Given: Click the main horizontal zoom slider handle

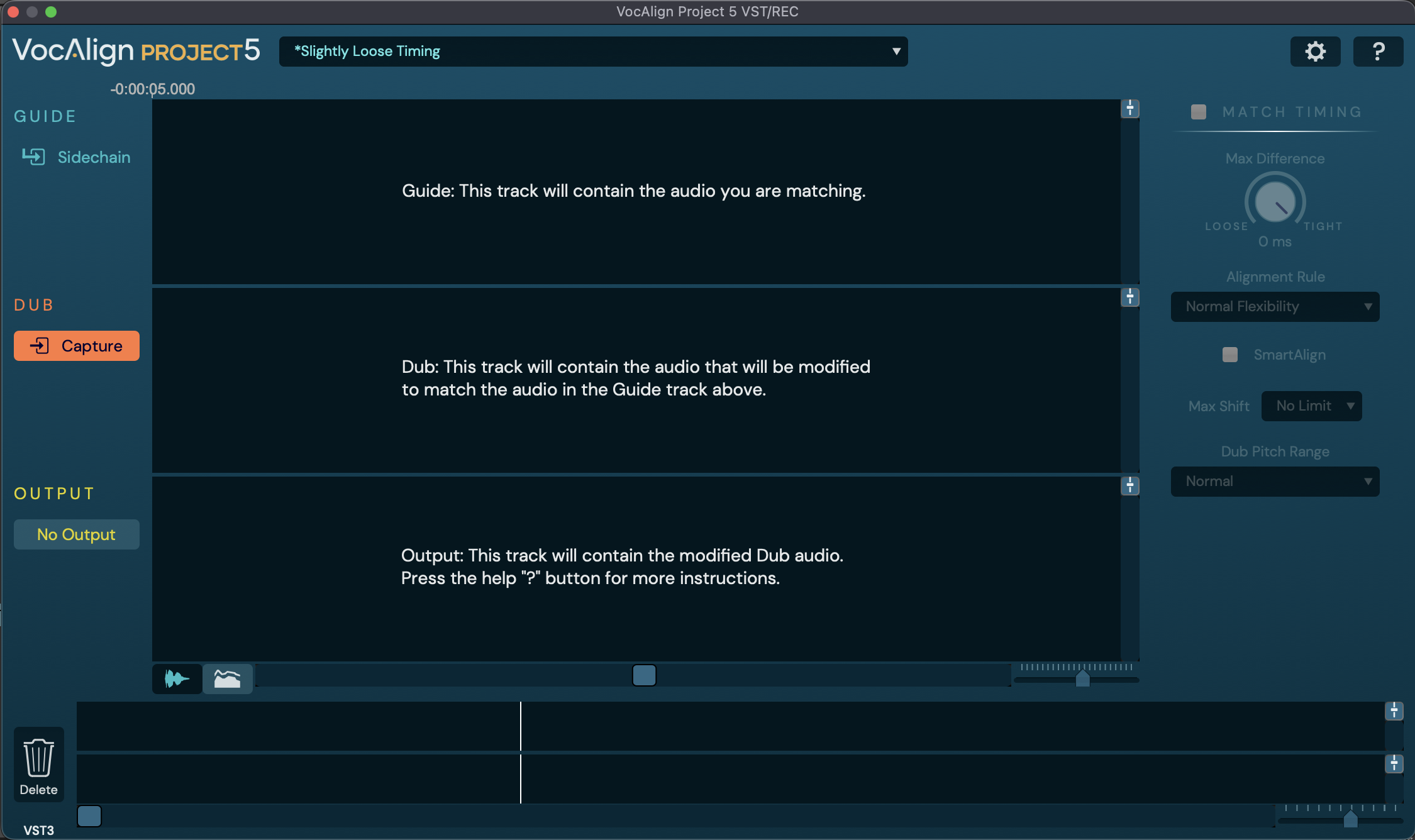Looking at the screenshot, I should (1082, 679).
